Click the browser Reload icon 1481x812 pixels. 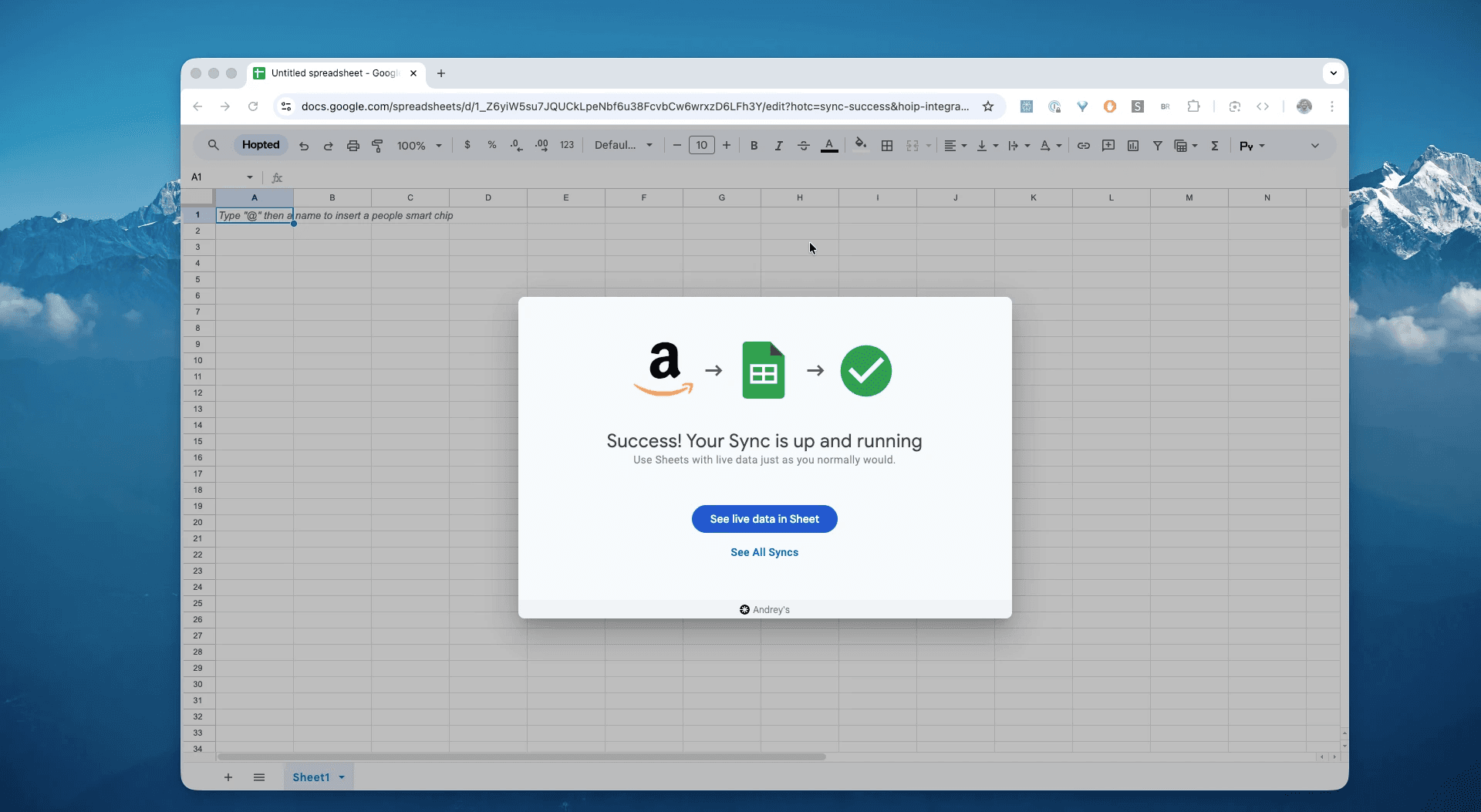[x=253, y=106]
